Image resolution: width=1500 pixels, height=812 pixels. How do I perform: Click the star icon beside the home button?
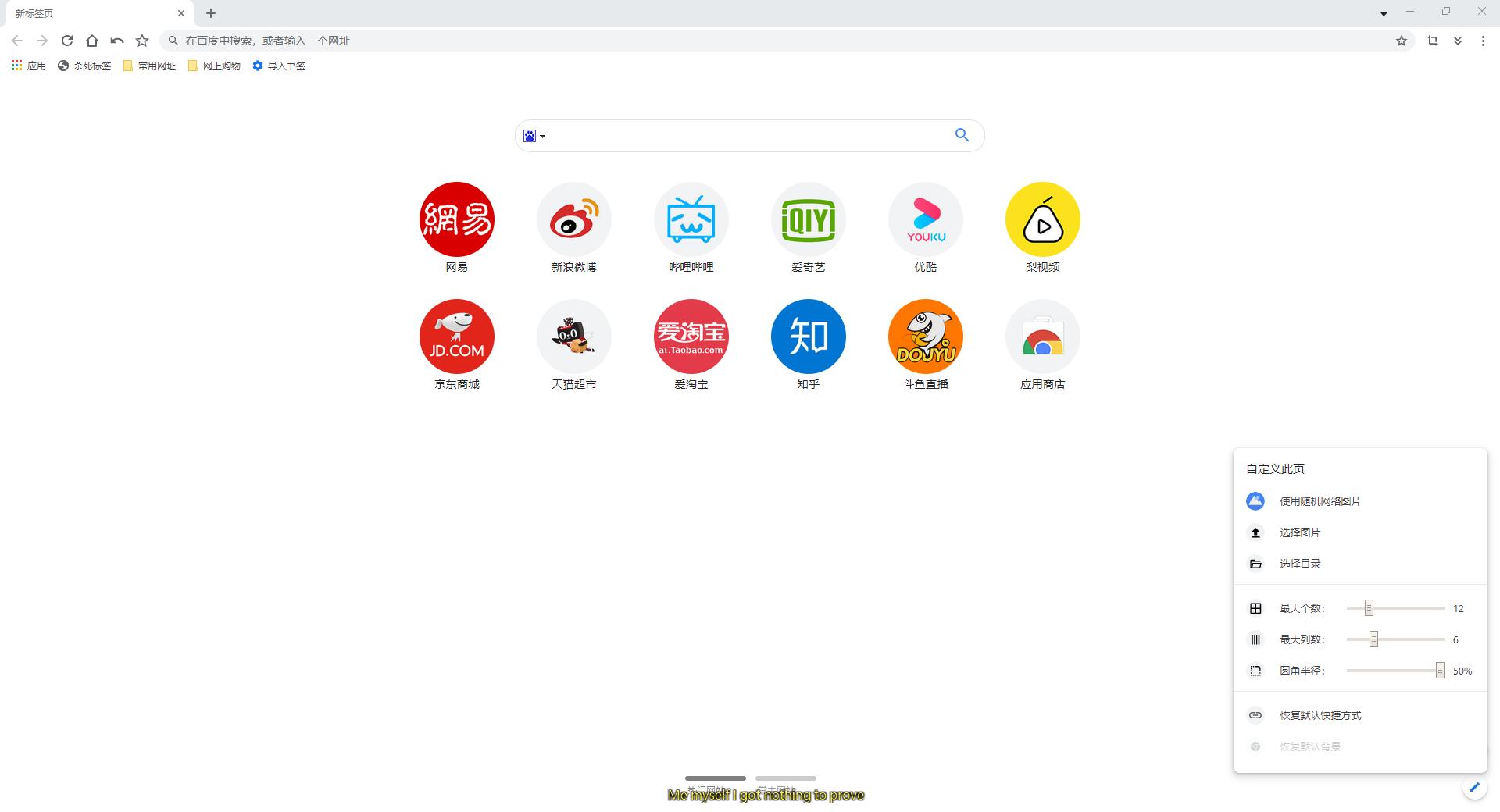point(142,41)
